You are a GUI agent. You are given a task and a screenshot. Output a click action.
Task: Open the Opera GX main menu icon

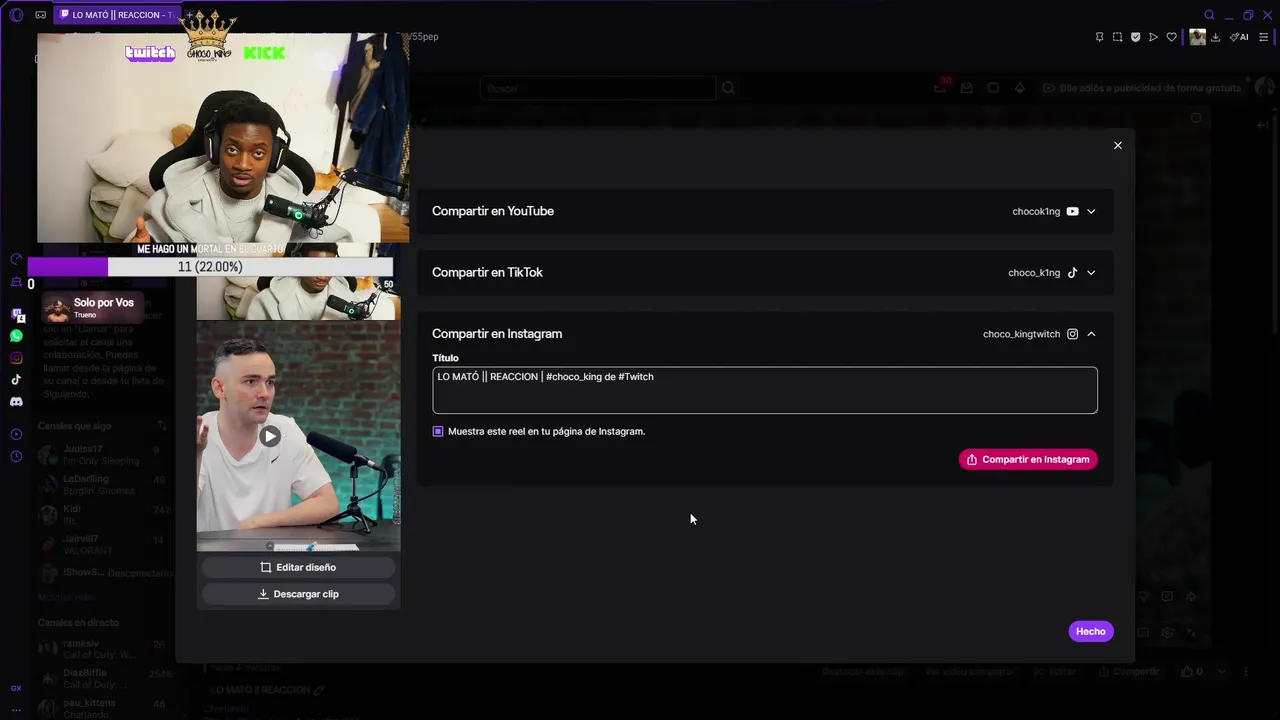[x=16, y=15]
